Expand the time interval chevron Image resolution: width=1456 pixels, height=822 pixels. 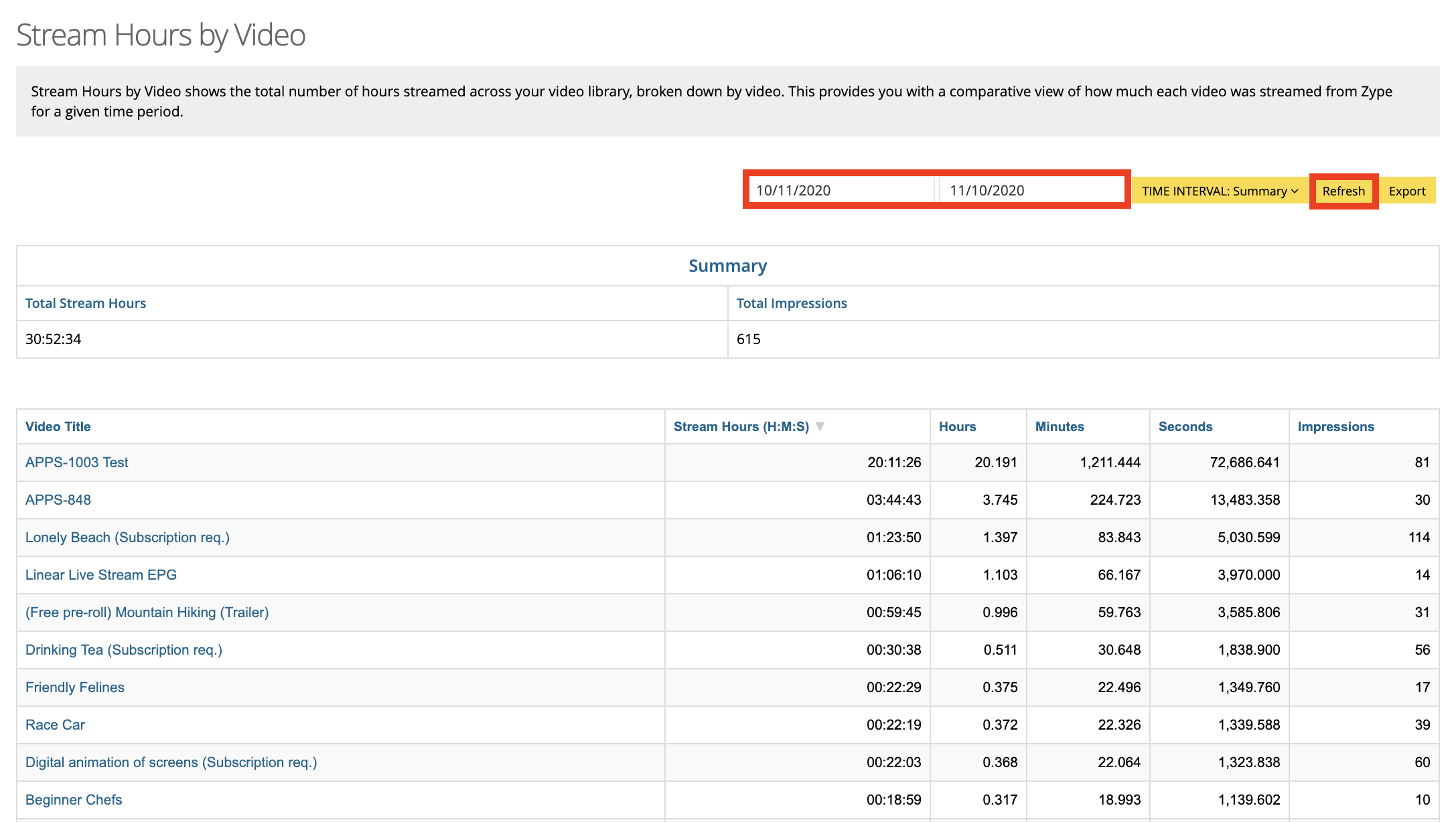1293,191
